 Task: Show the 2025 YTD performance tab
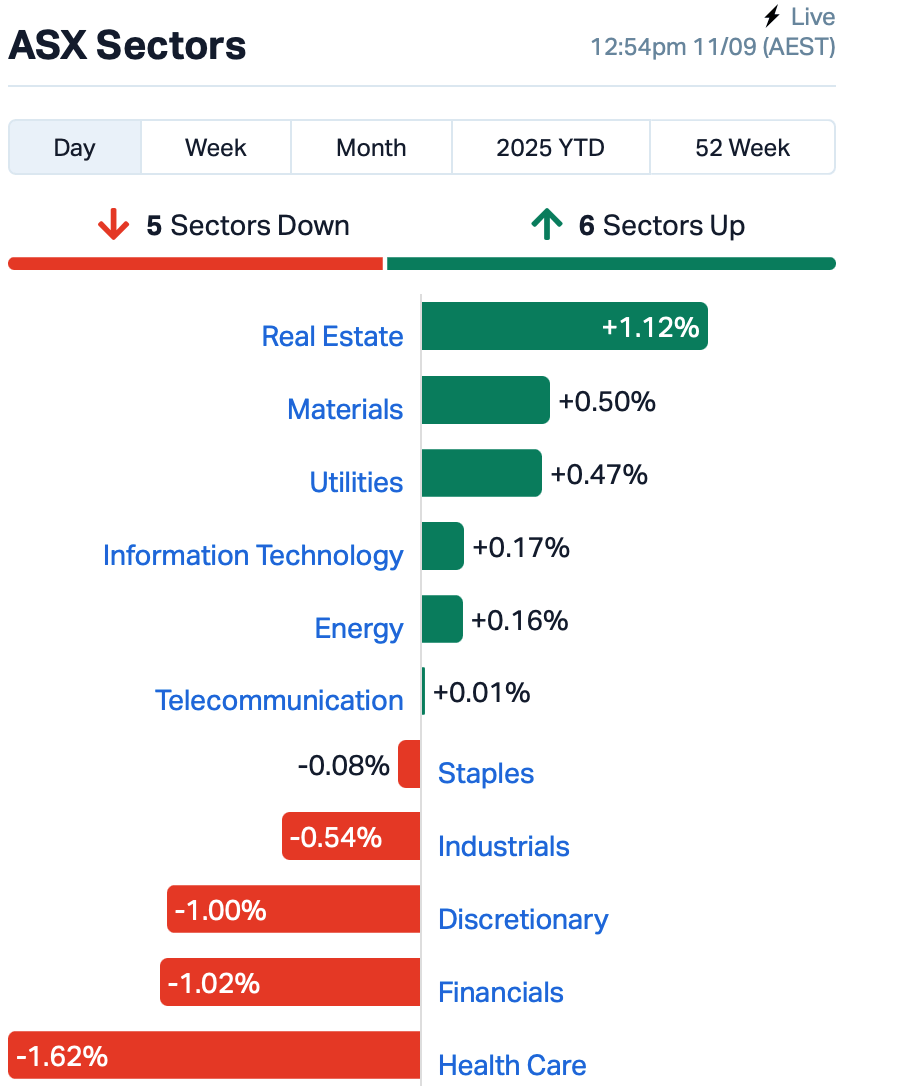tap(550, 148)
